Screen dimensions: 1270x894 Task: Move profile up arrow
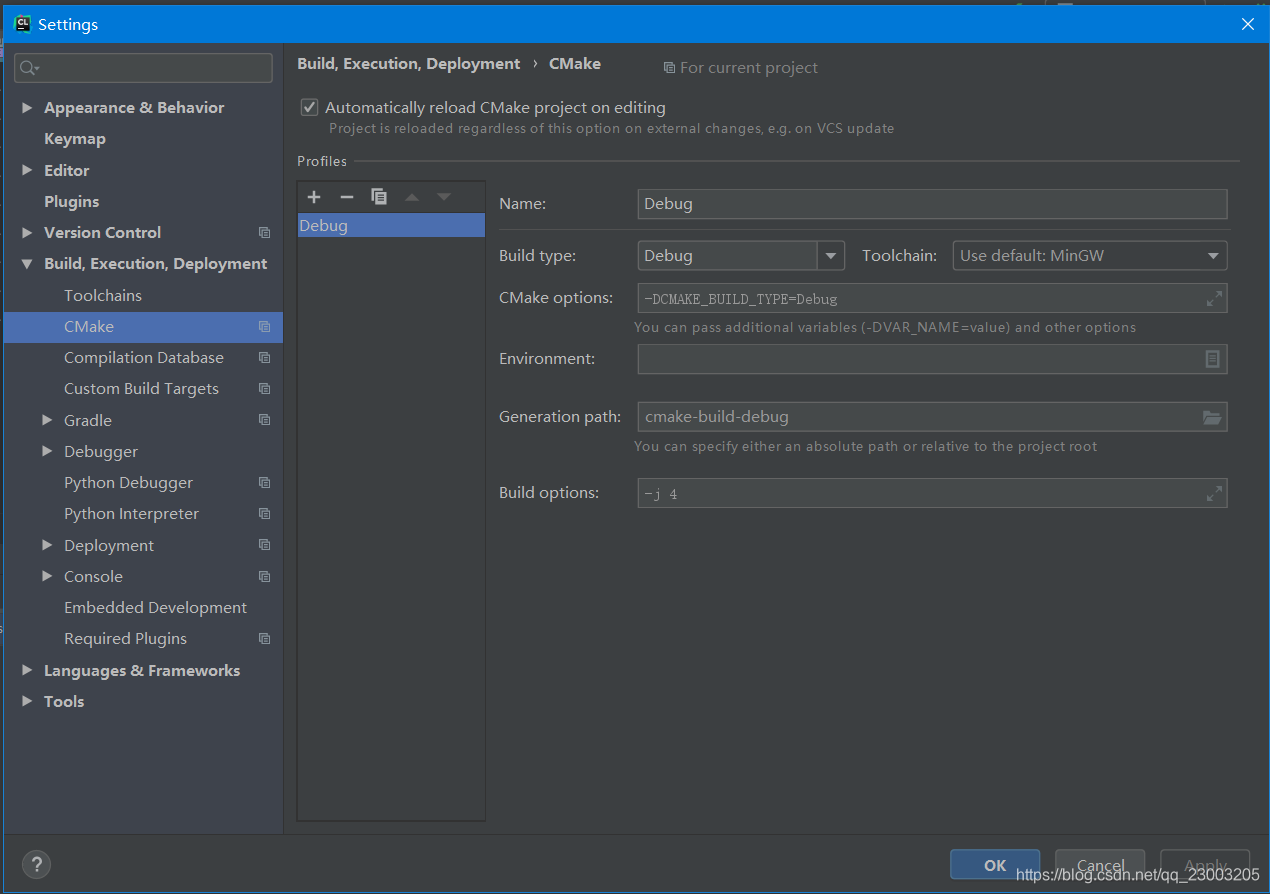pyautogui.click(x=411, y=197)
